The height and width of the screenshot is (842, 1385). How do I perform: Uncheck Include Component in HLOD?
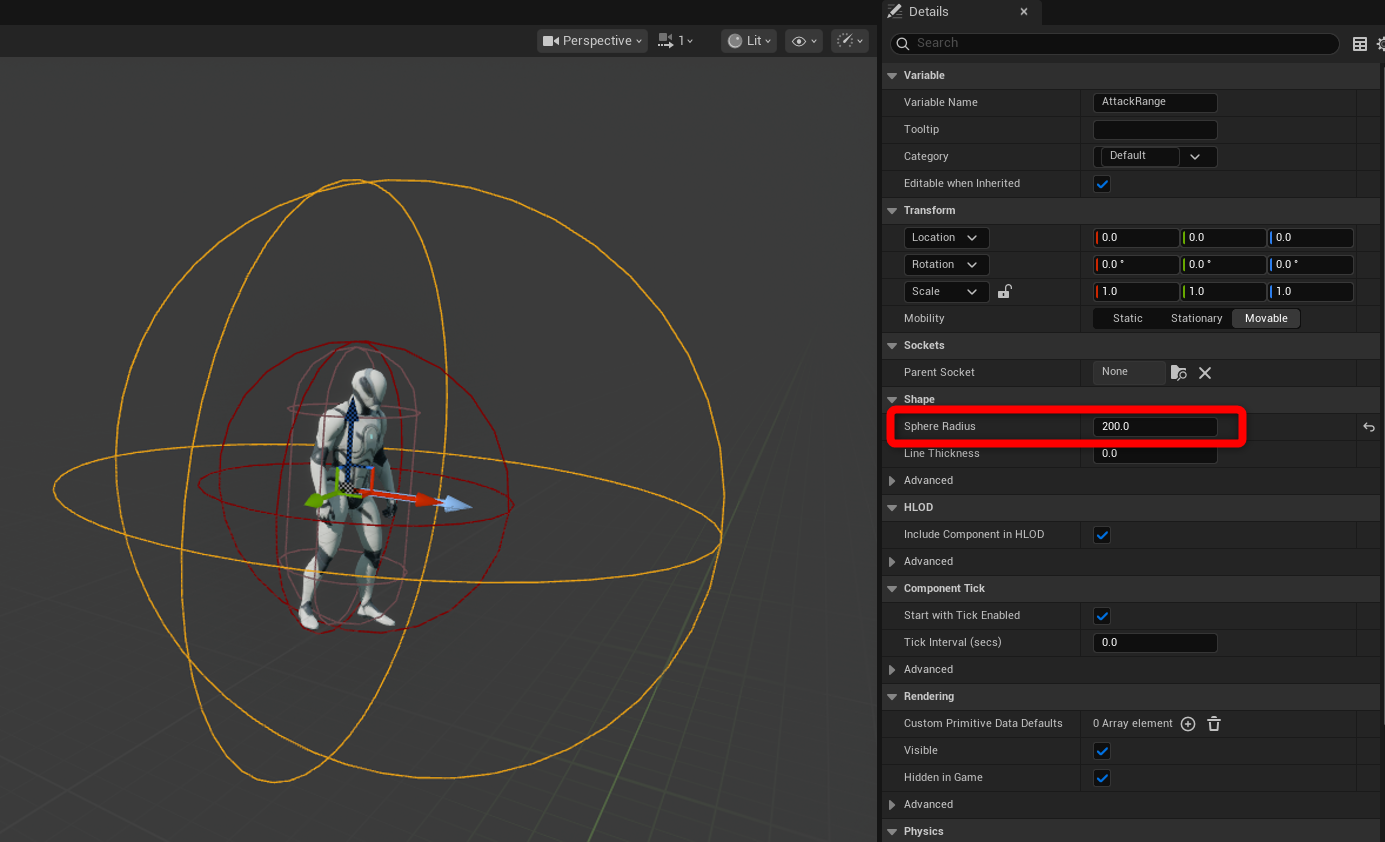pyautogui.click(x=1102, y=535)
